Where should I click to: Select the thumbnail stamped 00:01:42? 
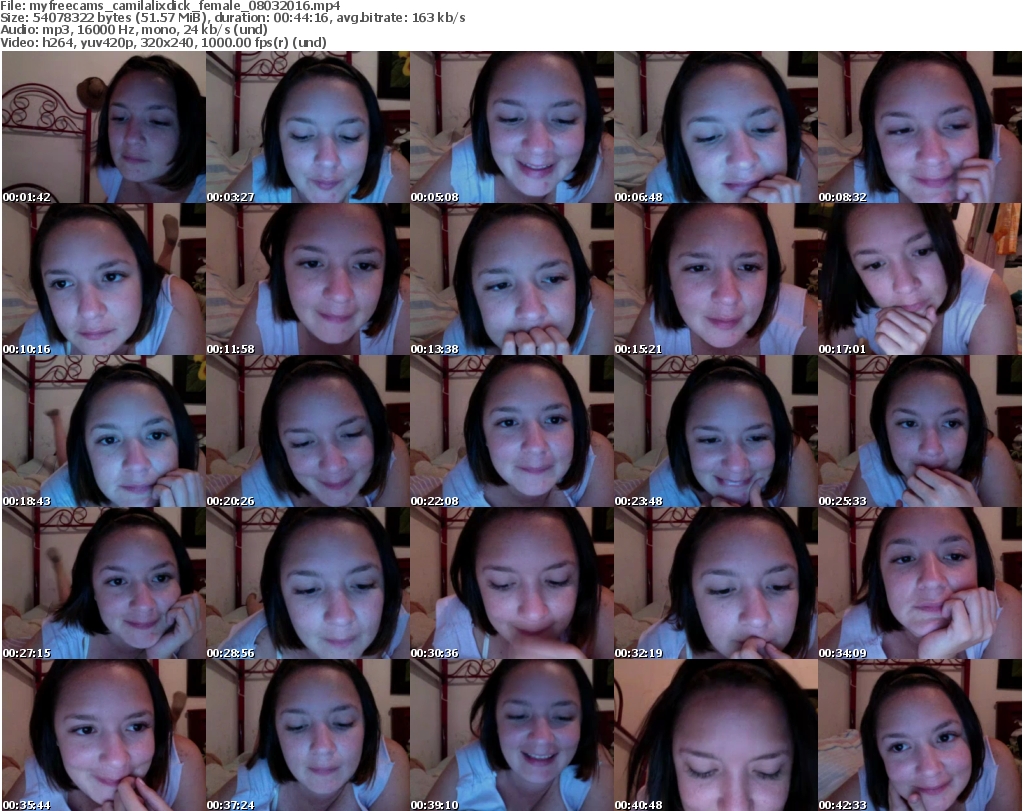(104, 127)
